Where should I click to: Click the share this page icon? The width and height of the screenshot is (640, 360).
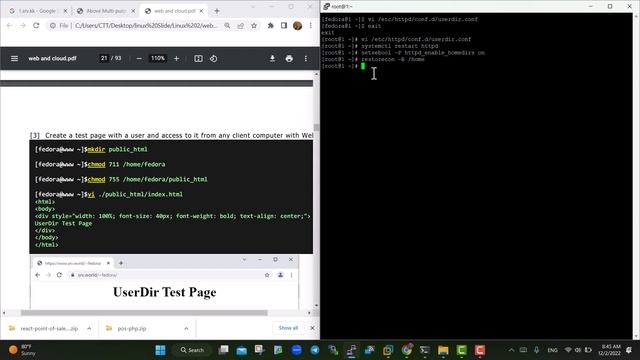241,25
